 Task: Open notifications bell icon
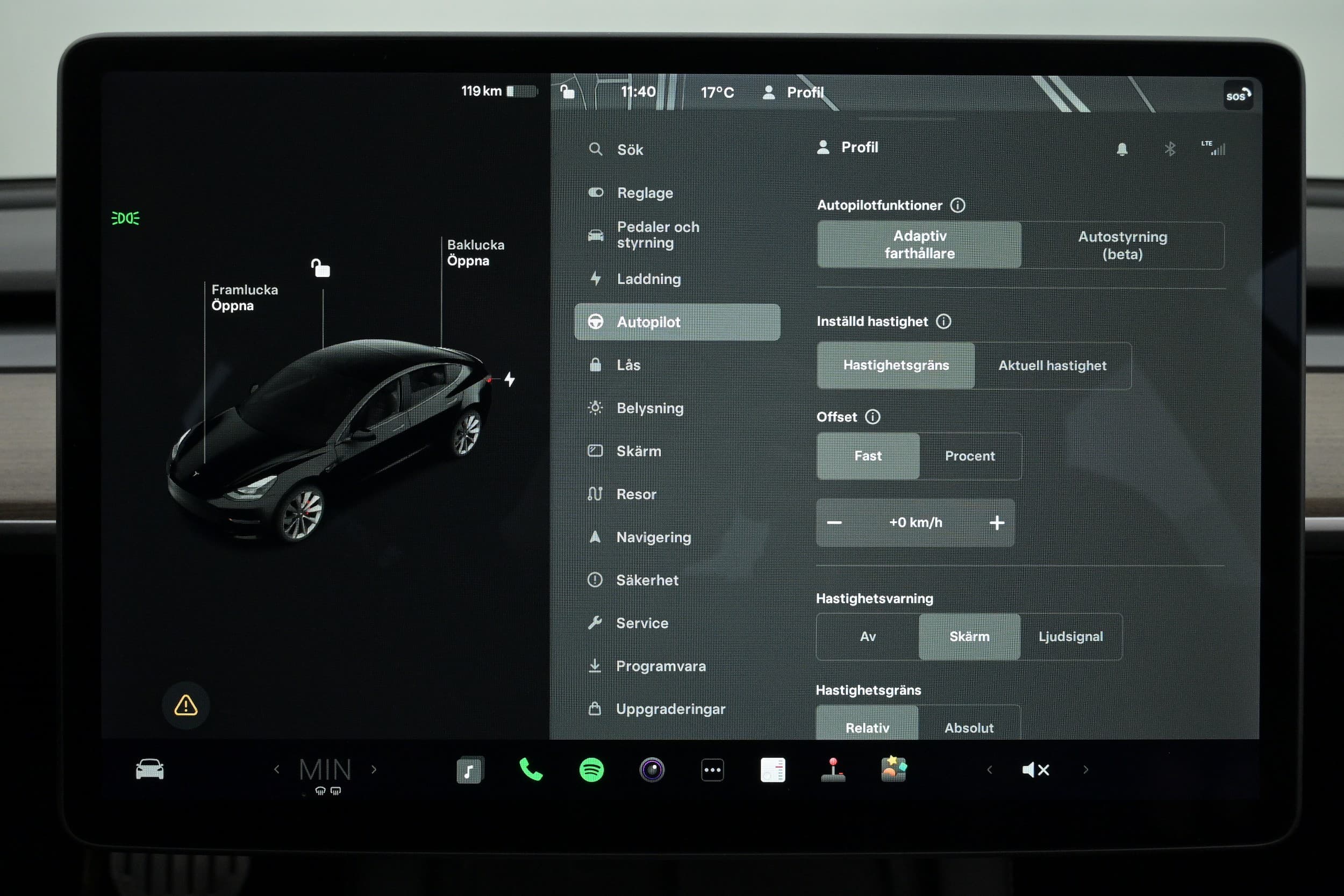1122,149
